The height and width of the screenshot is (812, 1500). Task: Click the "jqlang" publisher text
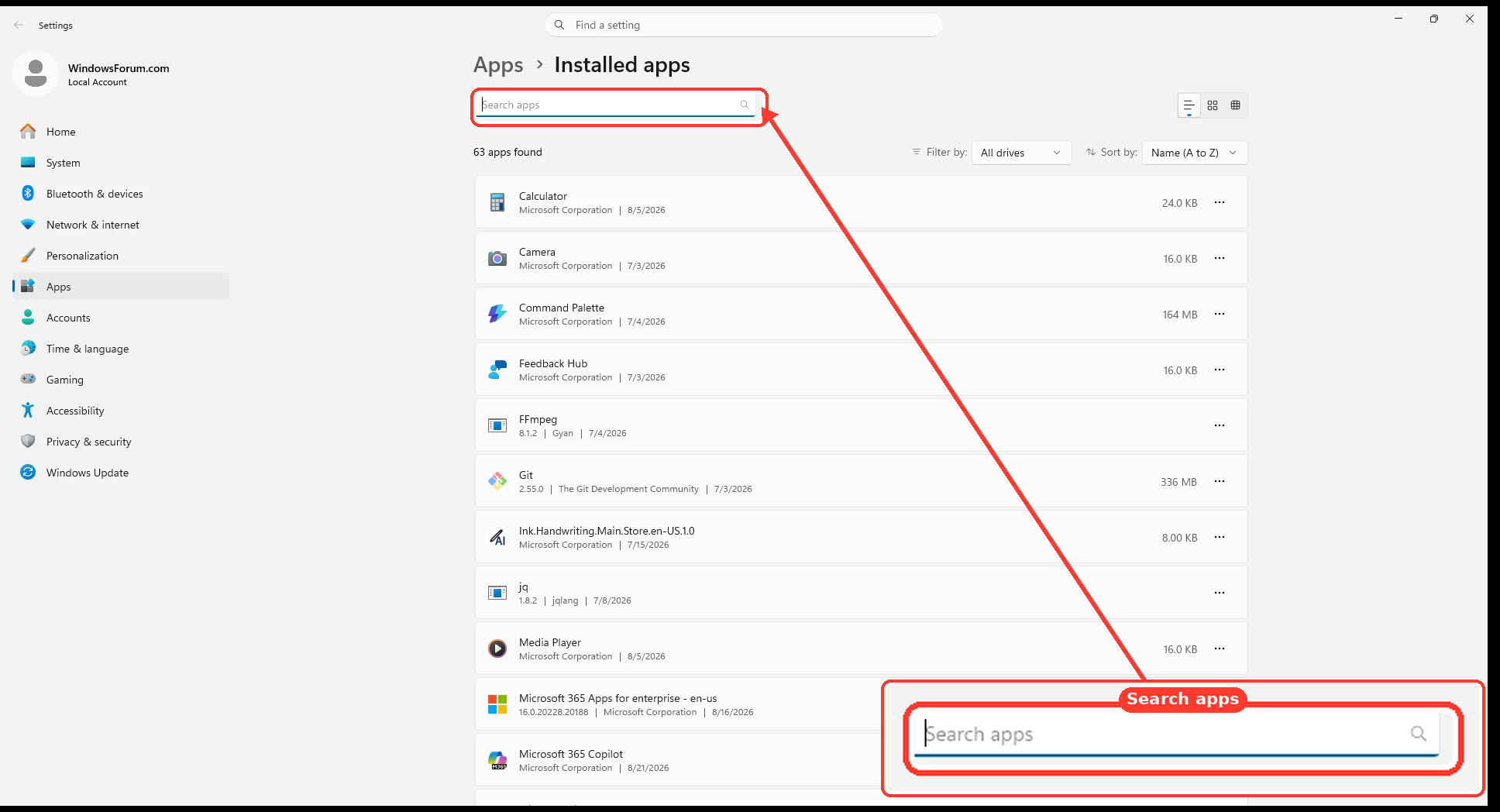[x=565, y=601]
